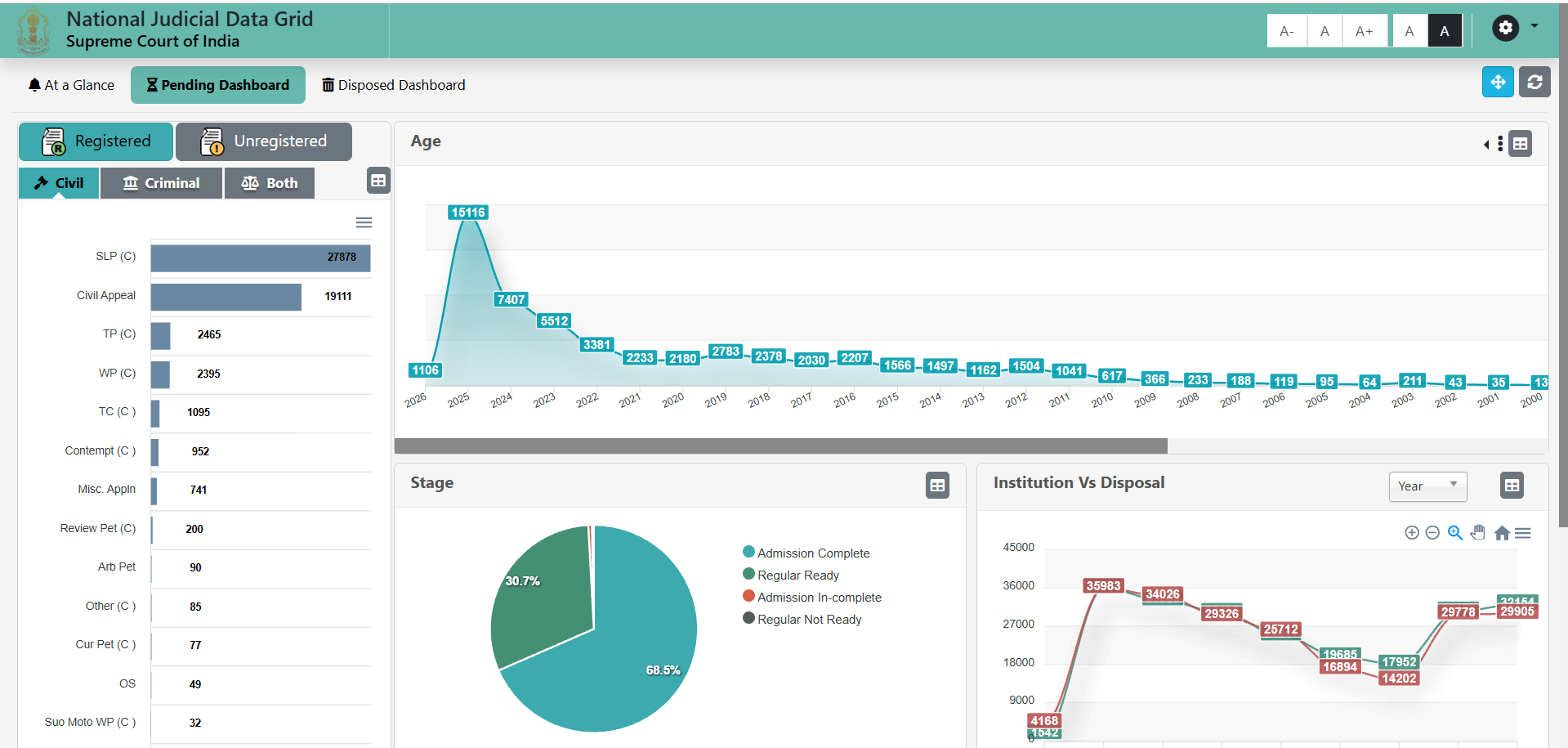Select the pan hand tool
This screenshot has width=1568, height=748.
click(x=1477, y=533)
